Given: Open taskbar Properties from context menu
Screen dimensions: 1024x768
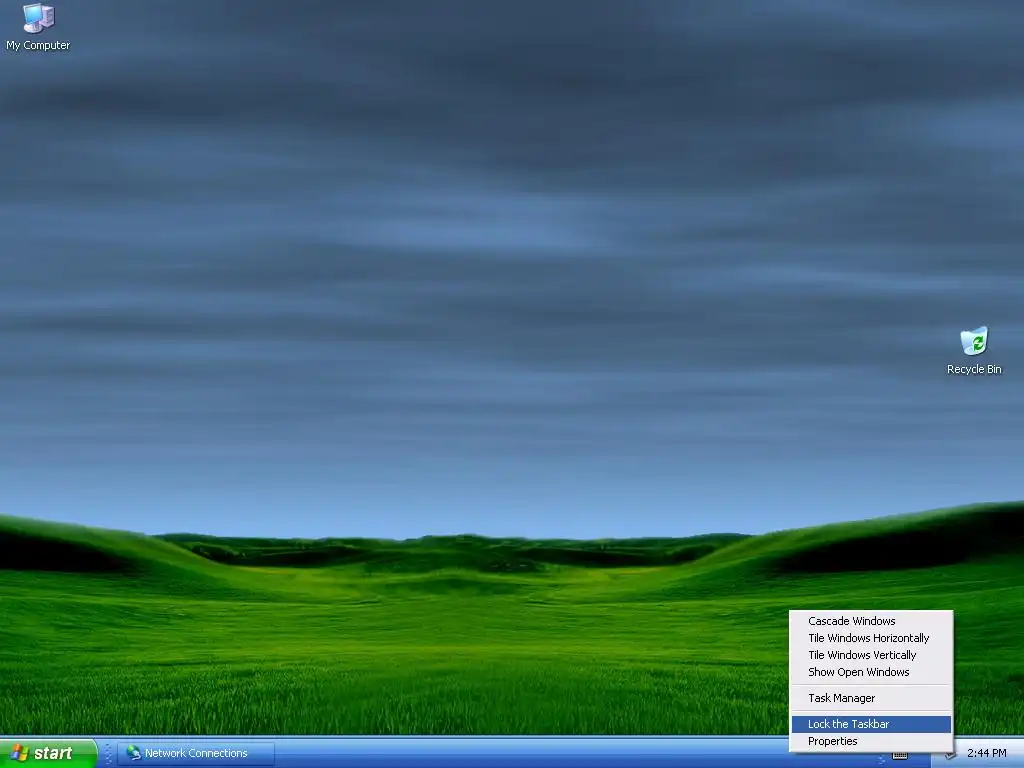Looking at the screenshot, I should tap(871, 741).
